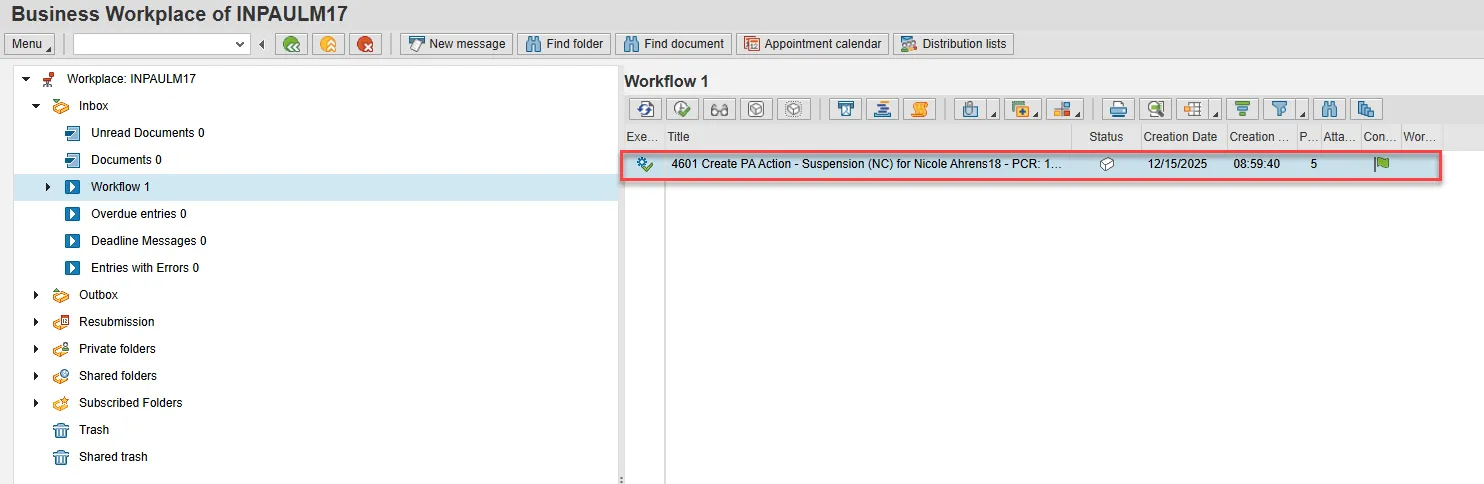Screen dimensions: 1484x484
Task: Open dropdown arrow beside table layout icon
Action: coord(1216,114)
